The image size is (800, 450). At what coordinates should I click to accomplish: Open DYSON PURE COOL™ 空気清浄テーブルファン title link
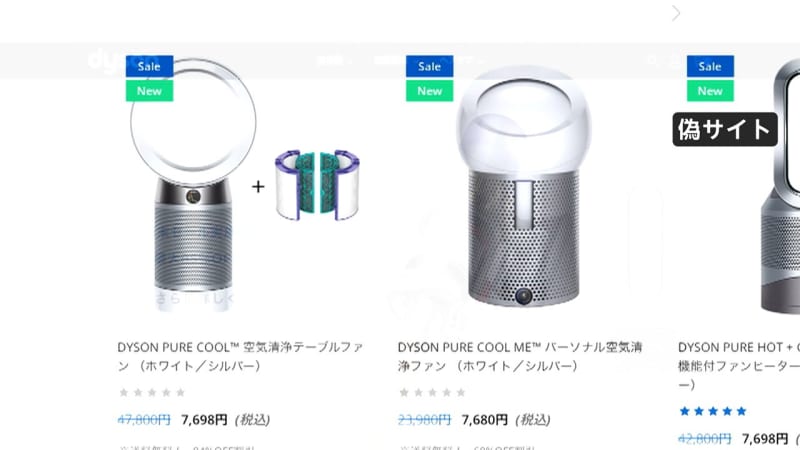[240, 356]
